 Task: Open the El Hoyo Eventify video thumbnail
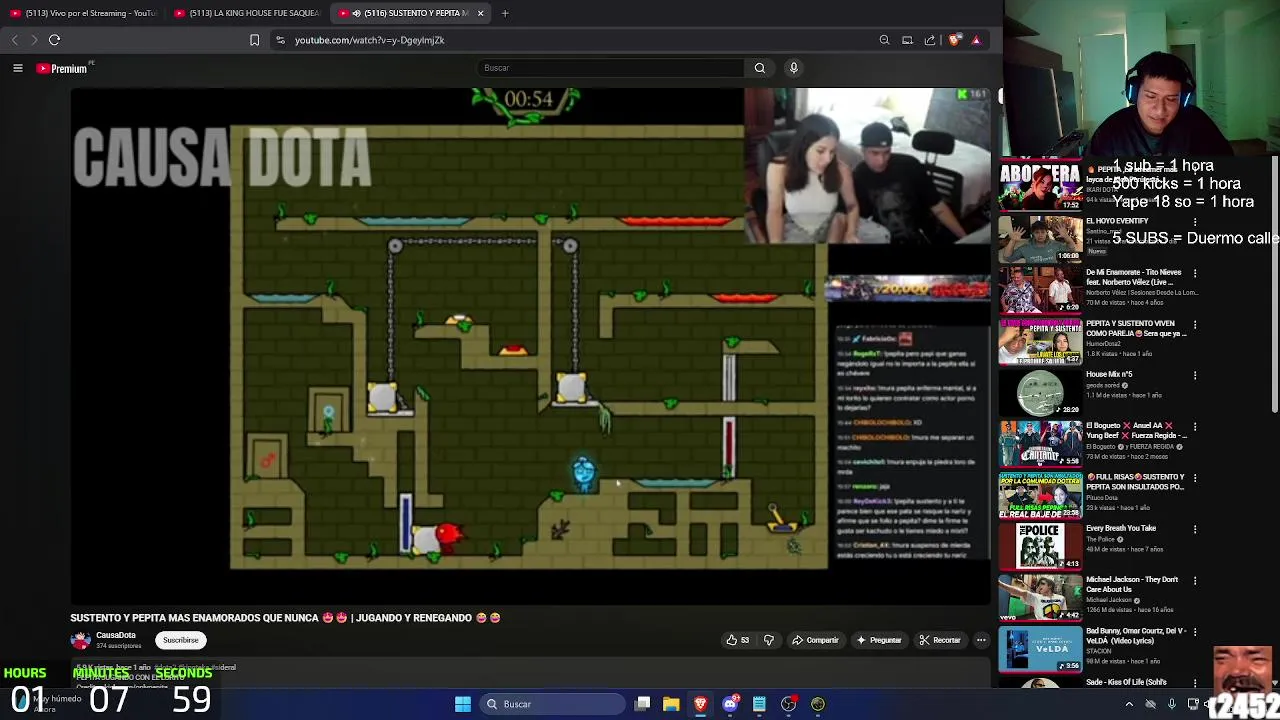[x=1040, y=238]
